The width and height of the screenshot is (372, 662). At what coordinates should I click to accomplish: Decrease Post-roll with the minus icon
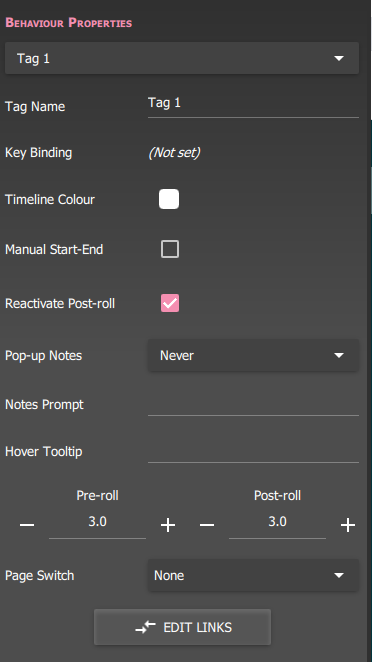pos(207,525)
